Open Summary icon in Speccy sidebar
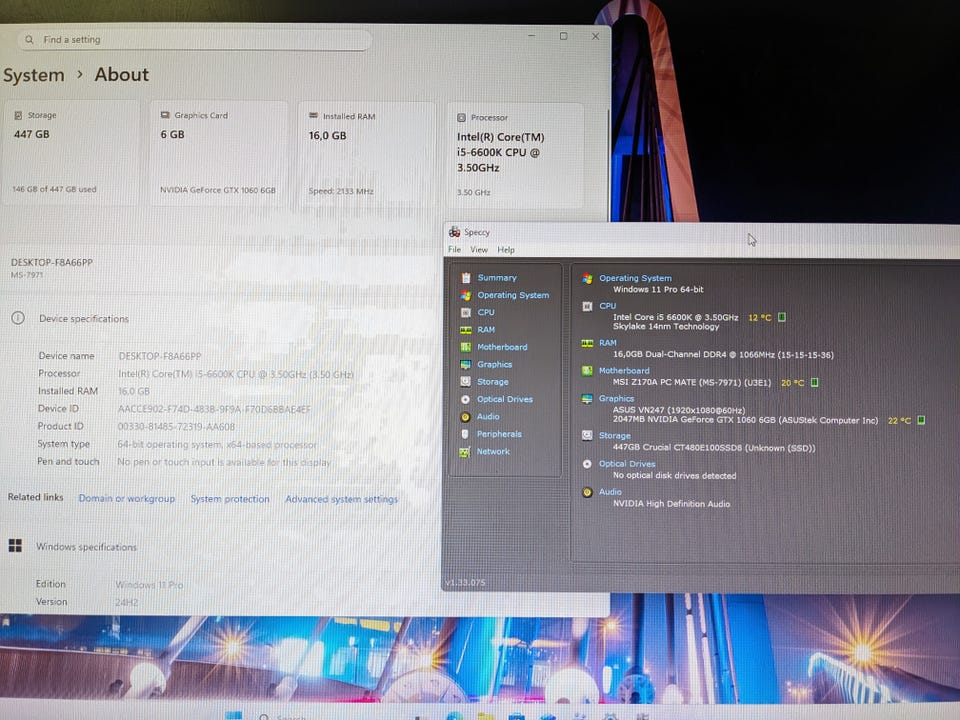The height and width of the screenshot is (720, 960). [x=466, y=278]
